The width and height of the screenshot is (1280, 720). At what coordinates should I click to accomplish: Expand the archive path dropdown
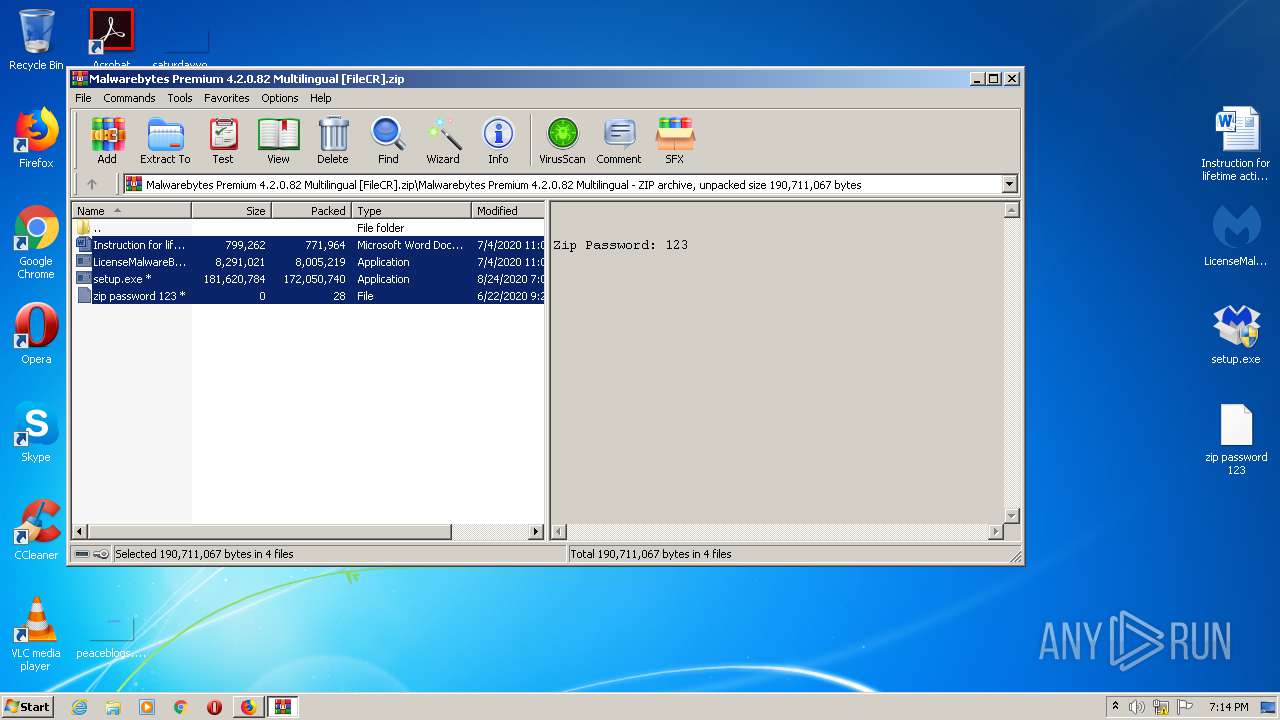(1009, 184)
